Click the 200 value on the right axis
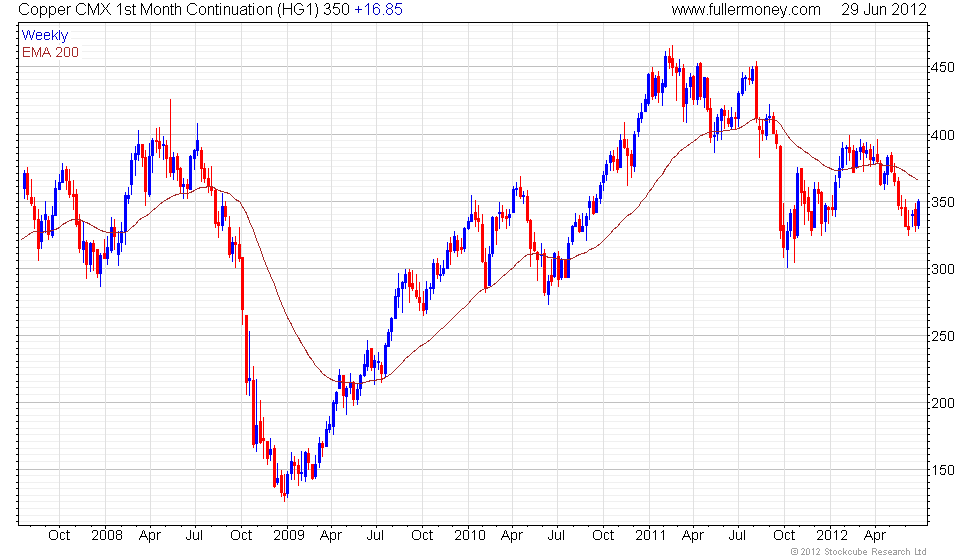 point(942,404)
